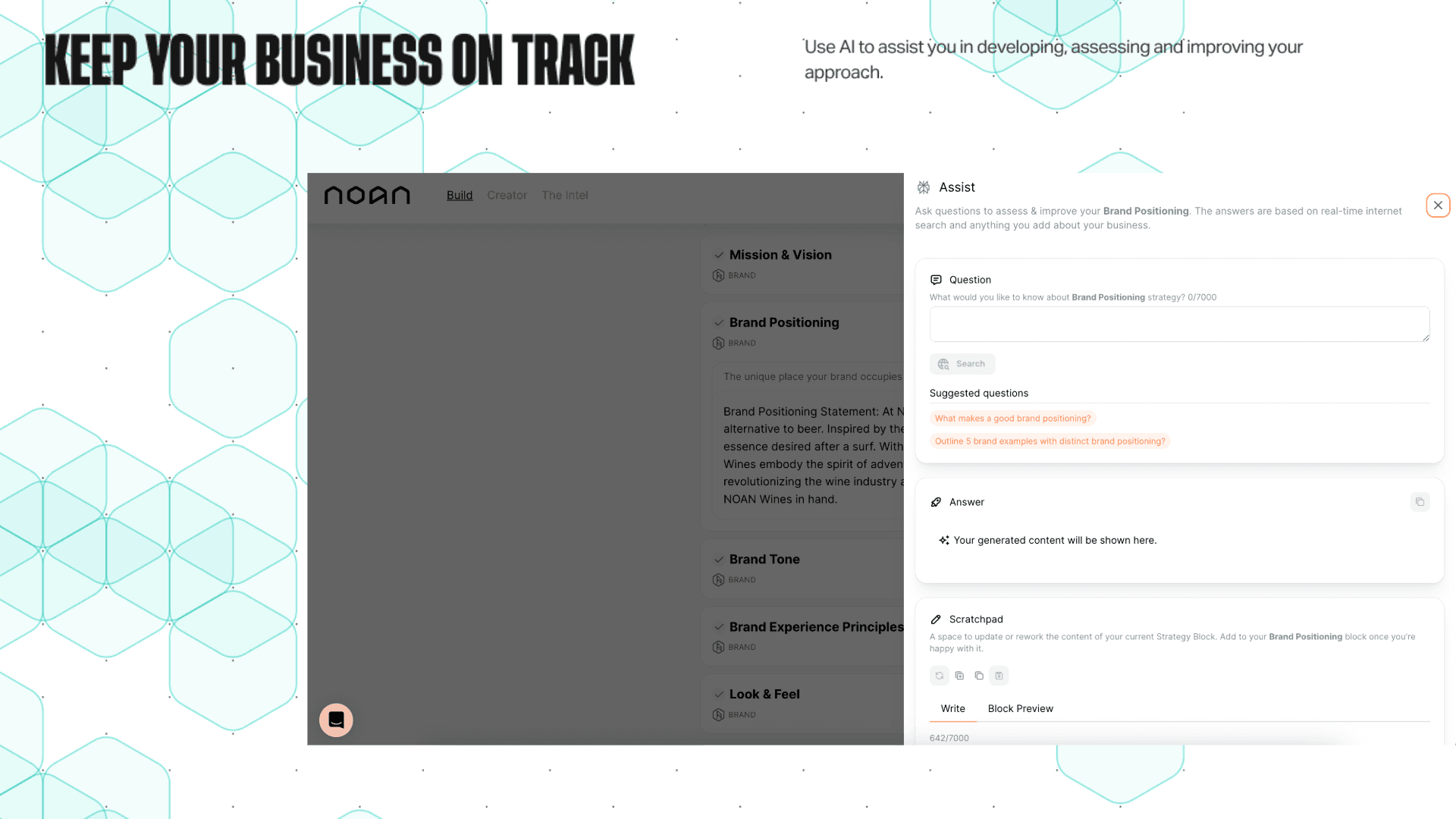Viewport: 1456px width, 819px height.
Task: Open Creator navigation menu item
Action: pyautogui.click(x=507, y=195)
